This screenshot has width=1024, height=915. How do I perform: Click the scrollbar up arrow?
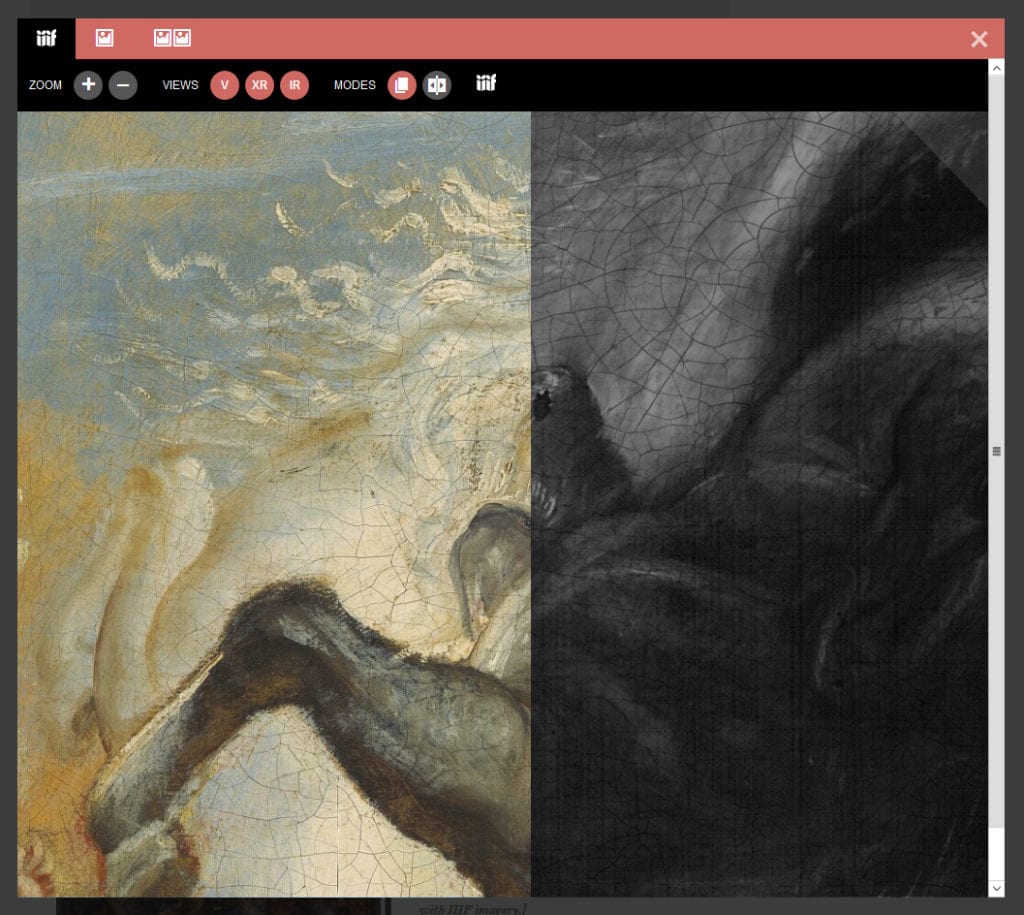coord(996,67)
